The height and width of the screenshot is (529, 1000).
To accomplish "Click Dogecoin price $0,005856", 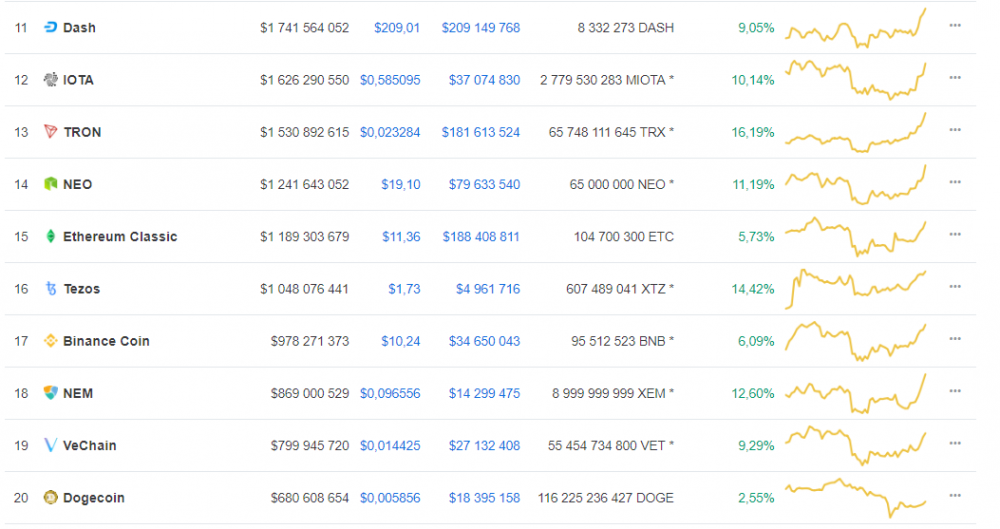I will click(390, 498).
